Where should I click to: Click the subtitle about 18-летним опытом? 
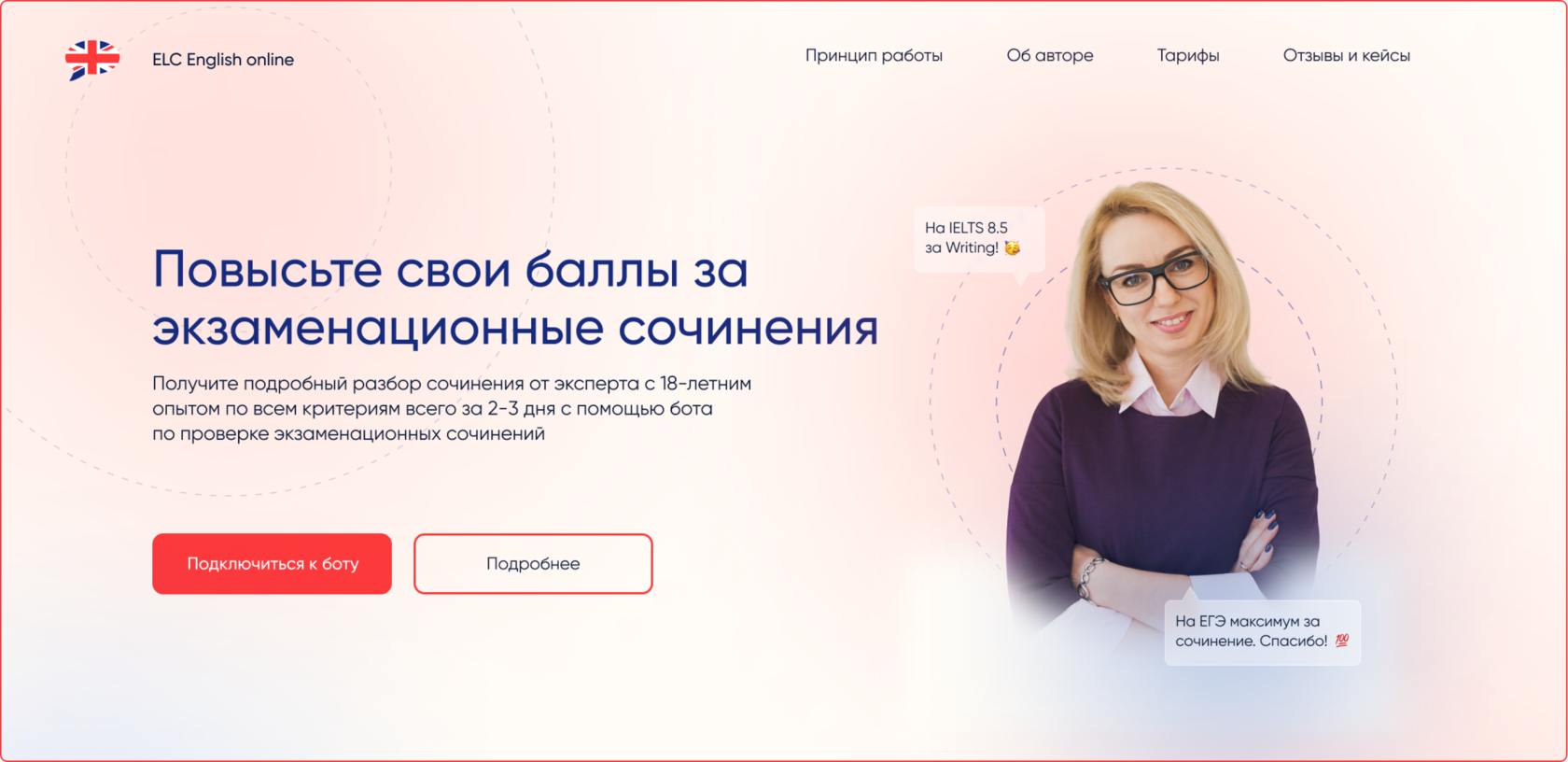[x=452, y=408]
